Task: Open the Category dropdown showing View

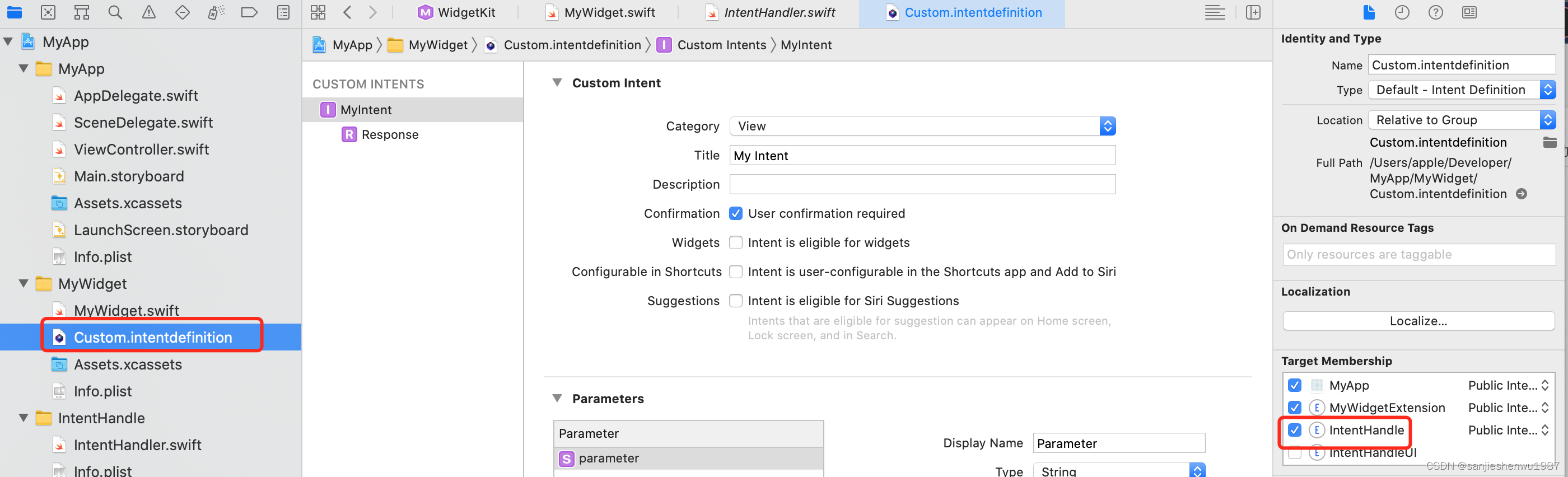Action: [922, 126]
